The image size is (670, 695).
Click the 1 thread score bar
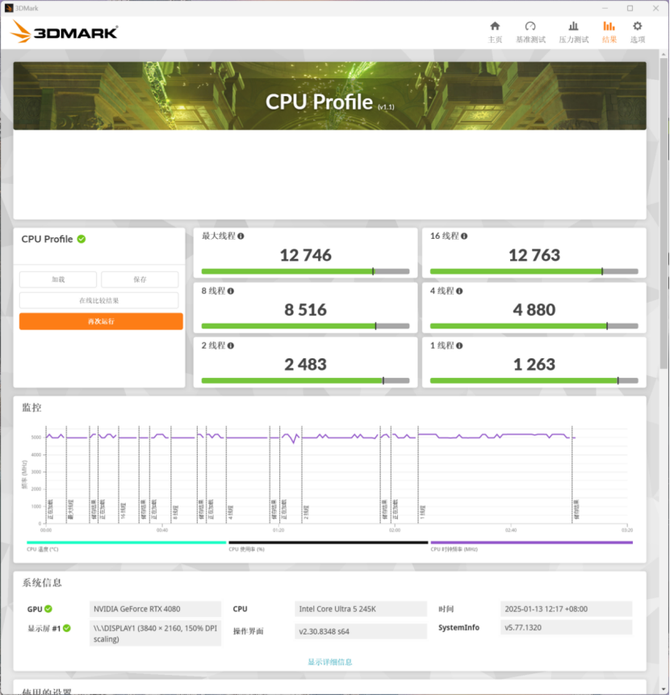[x=534, y=380]
